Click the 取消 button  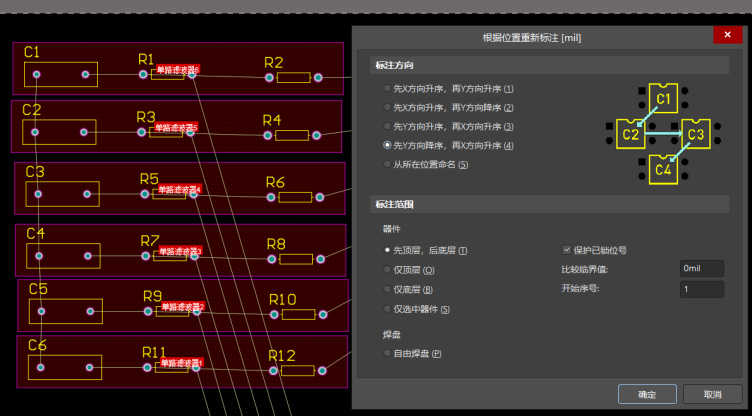point(712,394)
